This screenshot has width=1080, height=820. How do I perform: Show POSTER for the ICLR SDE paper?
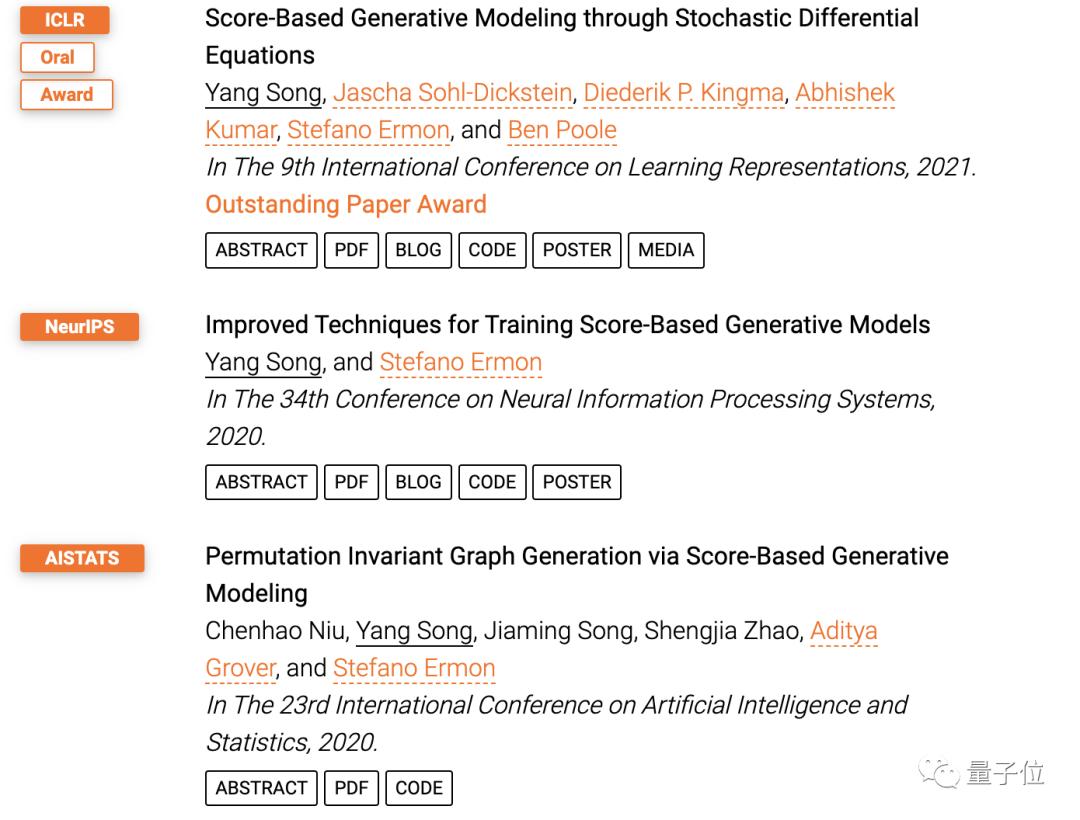pos(577,250)
